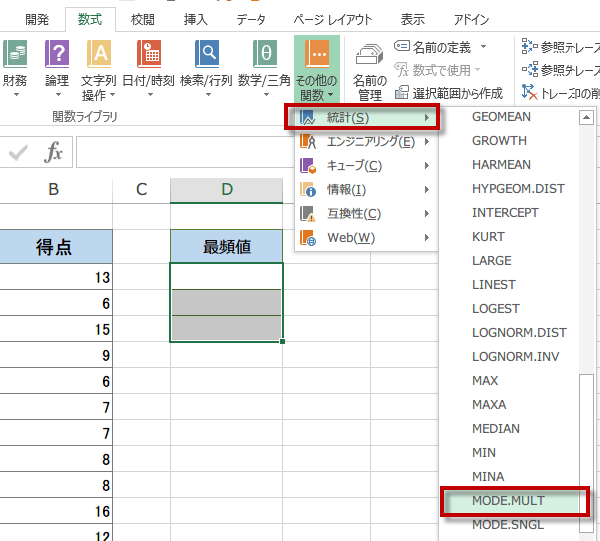The width and height of the screenshot is (600, 541).
Task: Click the 数式で使用 icon
Action: [401, 70]
